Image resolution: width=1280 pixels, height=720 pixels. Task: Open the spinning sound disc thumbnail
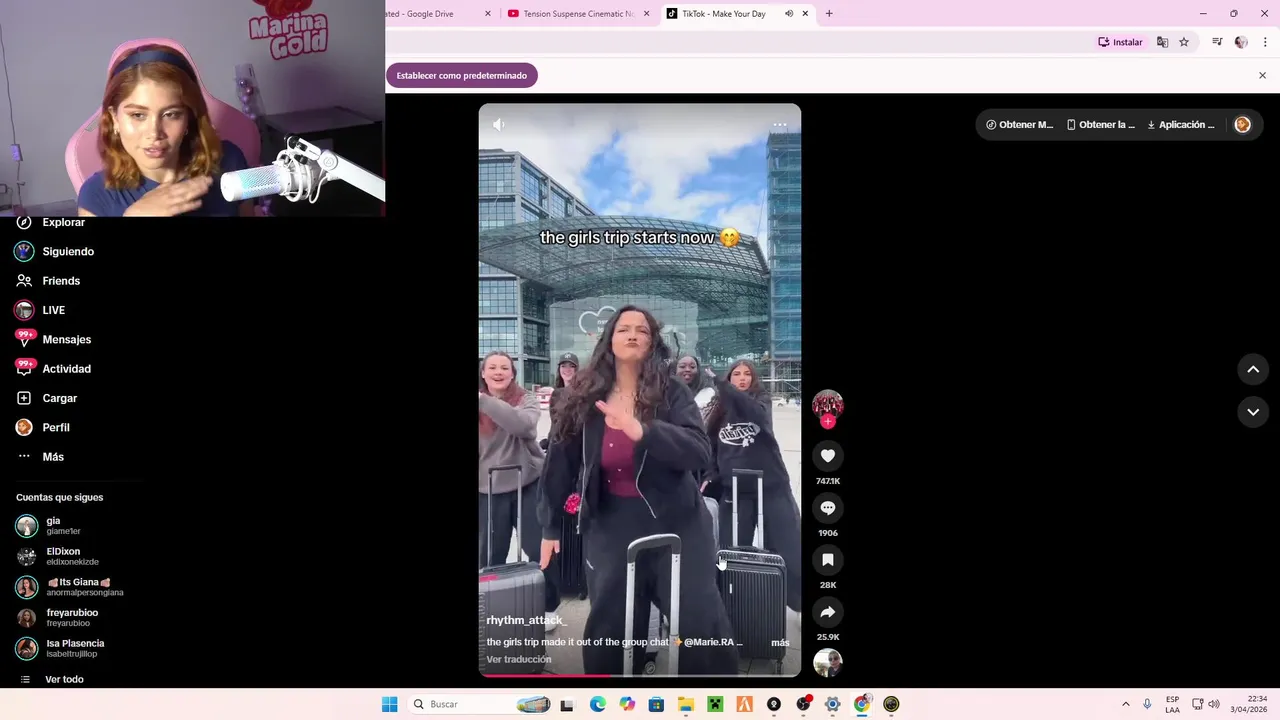827,662
